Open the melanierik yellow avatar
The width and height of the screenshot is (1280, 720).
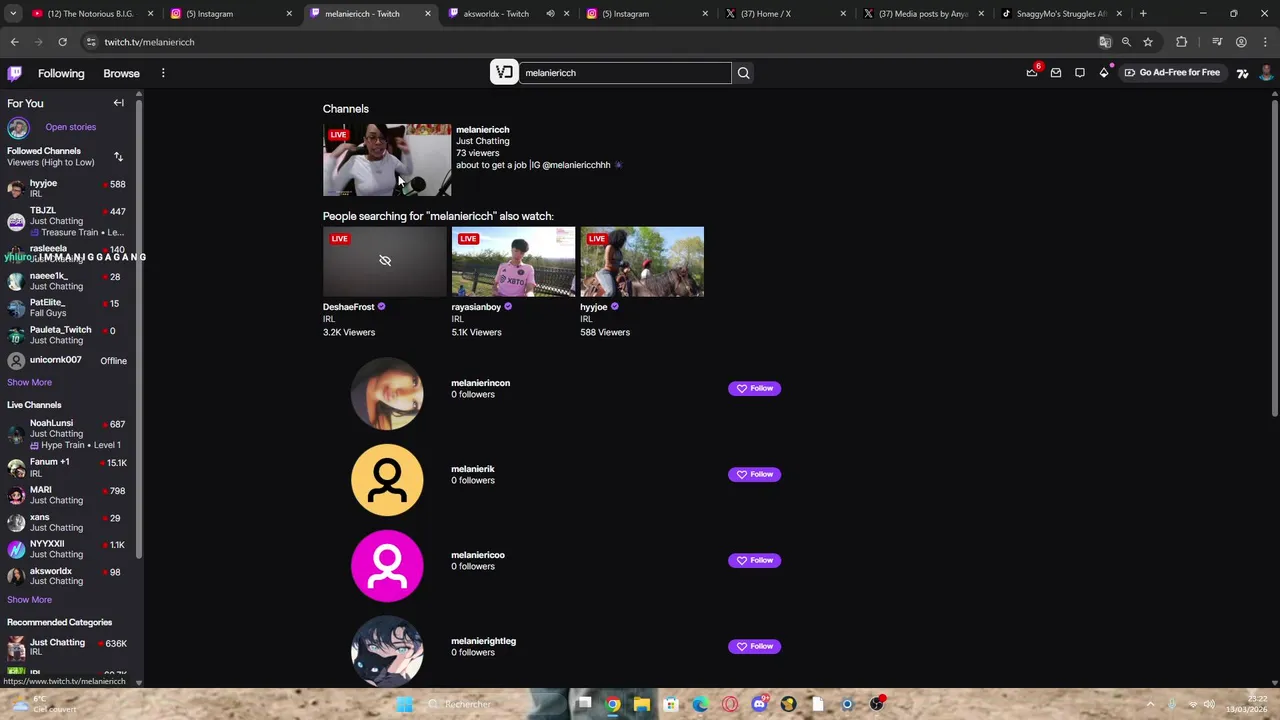coord(387,480)
